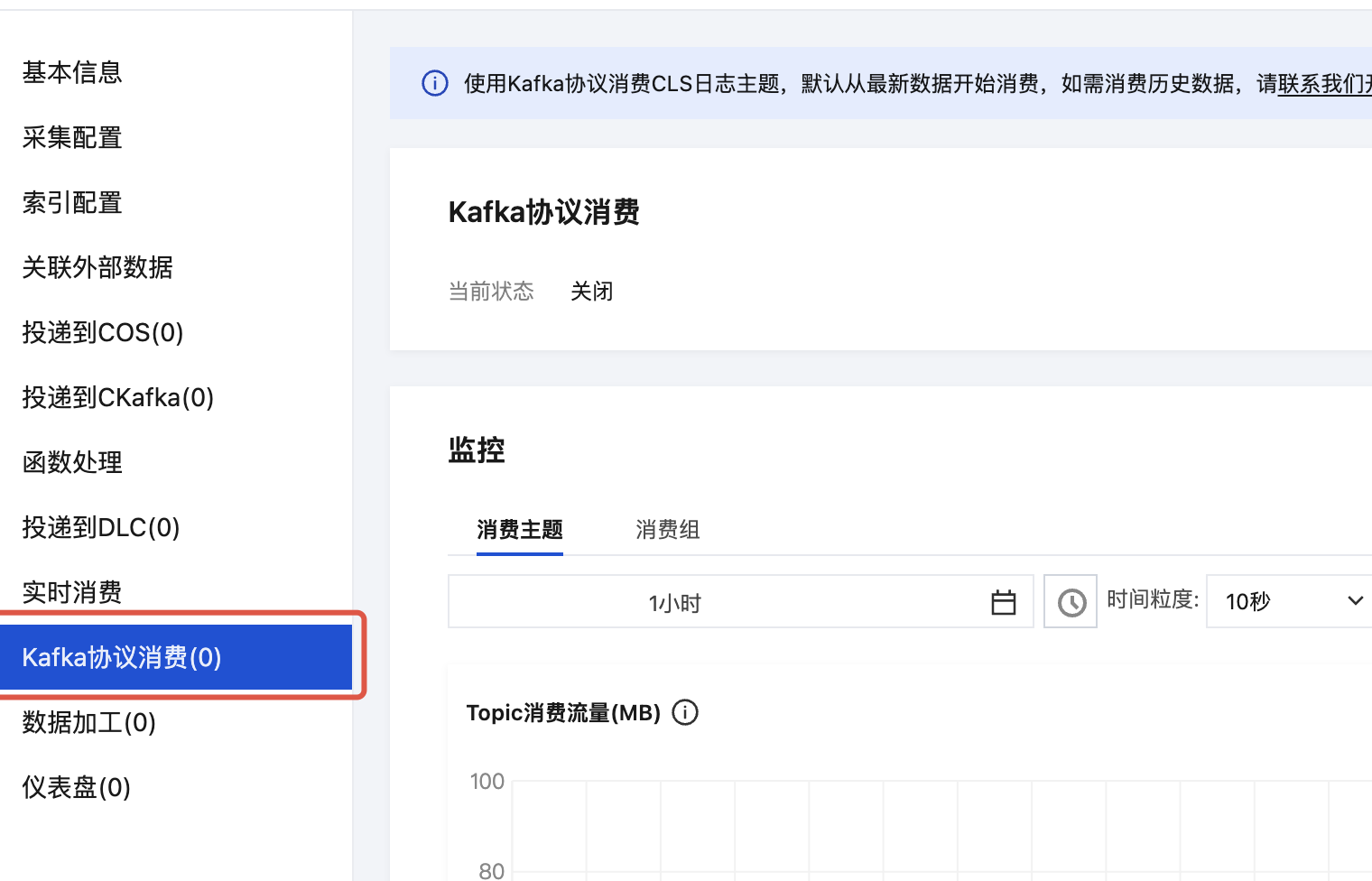Navigate to 投递到COS(0)
Screen dimensions: 1372x881
tap(103, 332)
